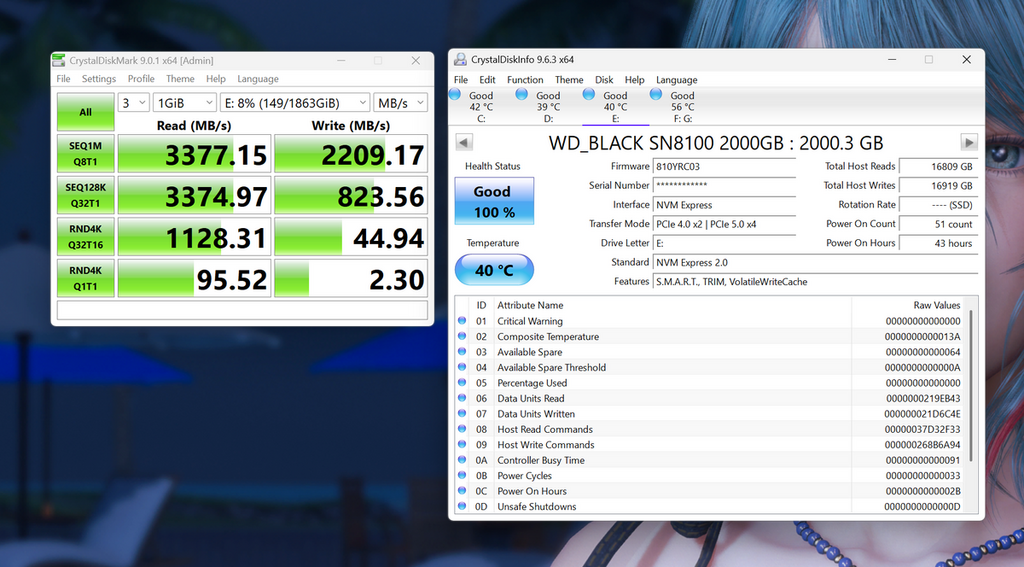
Task: Go to previous disk with left arrow
Action: (x=464, y=142)
